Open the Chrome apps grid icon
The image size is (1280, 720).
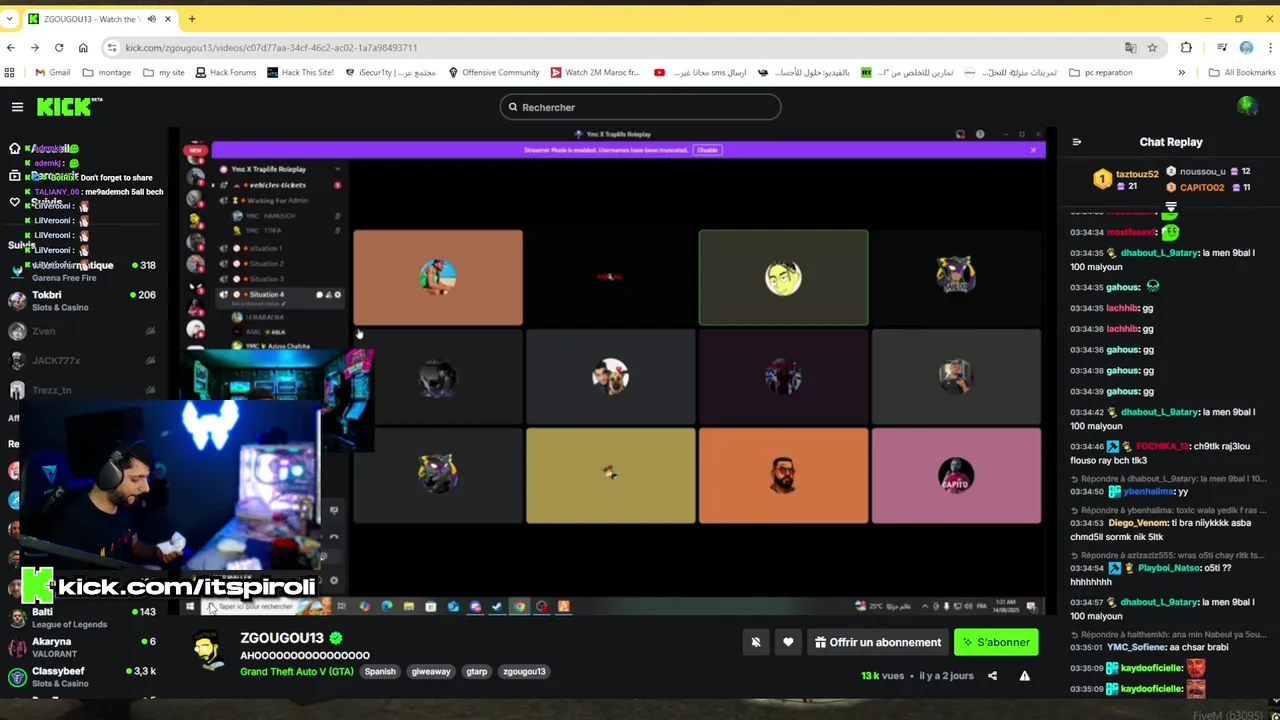[10, 72]
